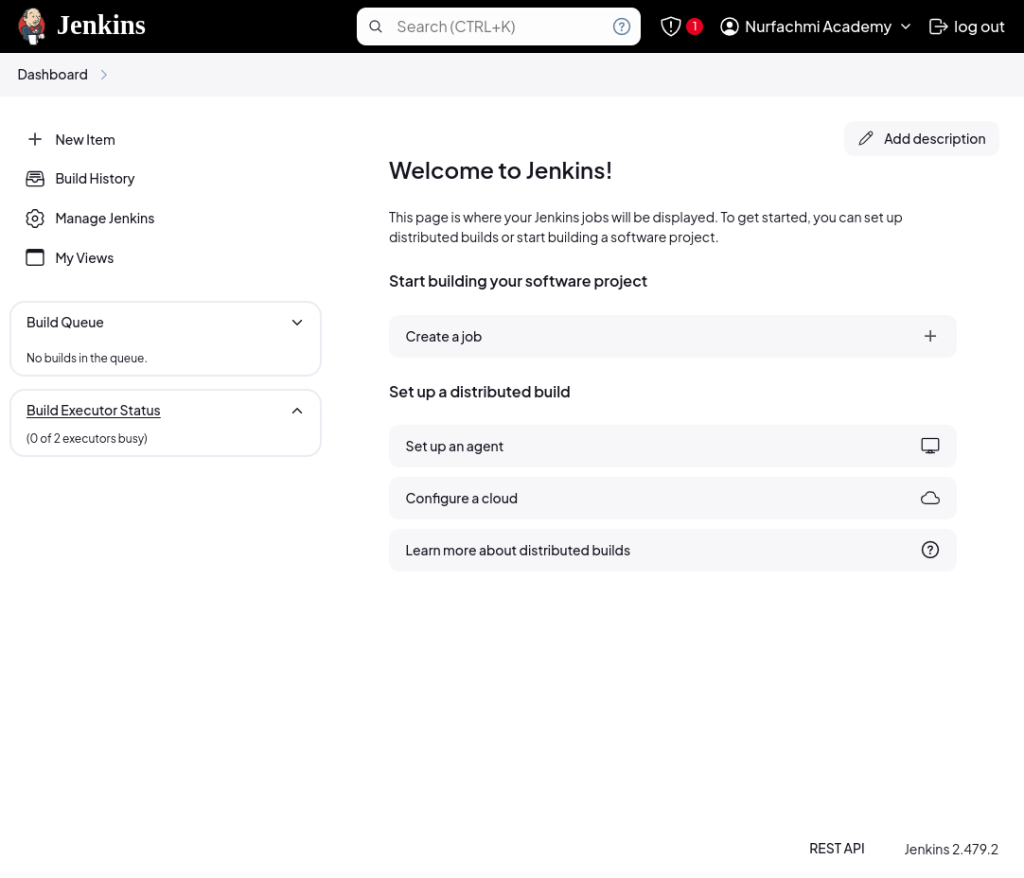Click the red notification badge 1

tap(694, 26)
